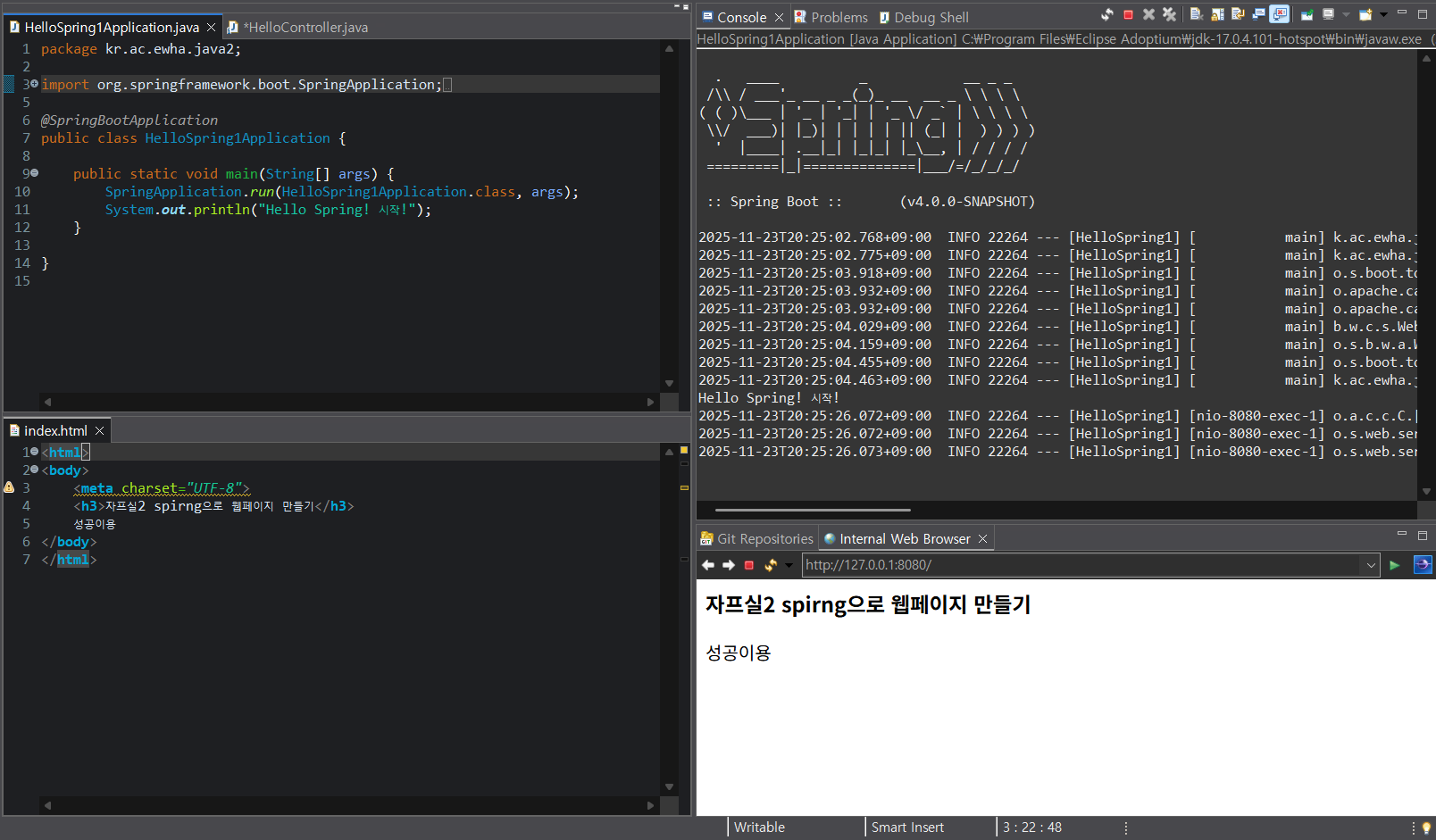Viewport: 1436px width, 840px height.
Task: Switch to the Debug Shell tab
Action: pos(923,17)
